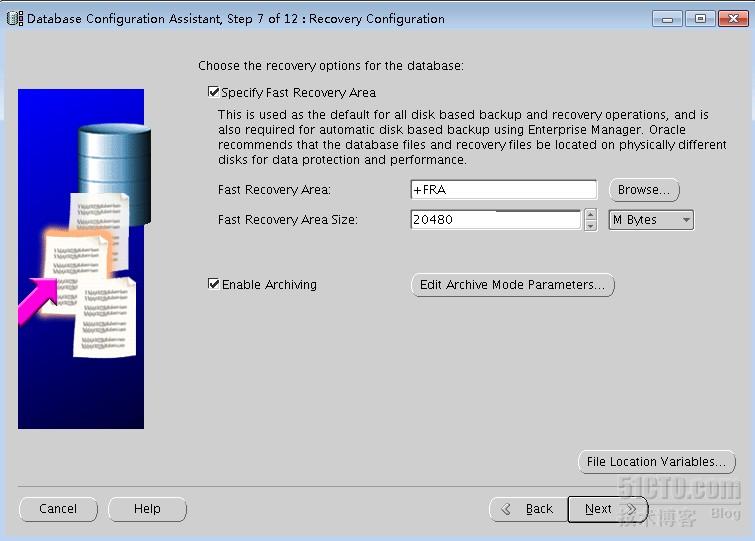Click the 'Fast Recovery Area Size:' label
The height and width of the screenshot is (541, 755).
coord(287,219)
